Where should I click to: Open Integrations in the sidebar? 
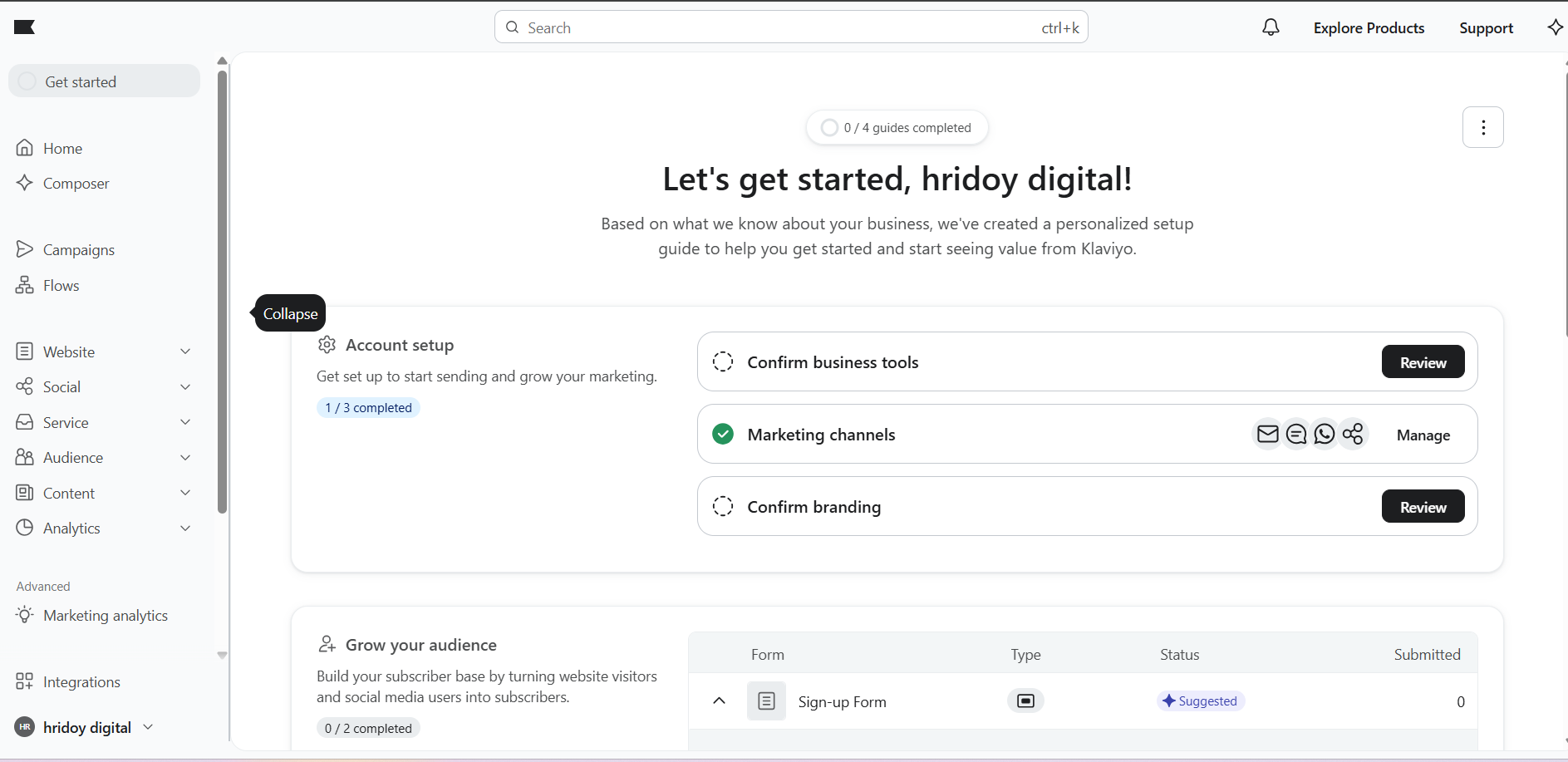pos(68,681)
